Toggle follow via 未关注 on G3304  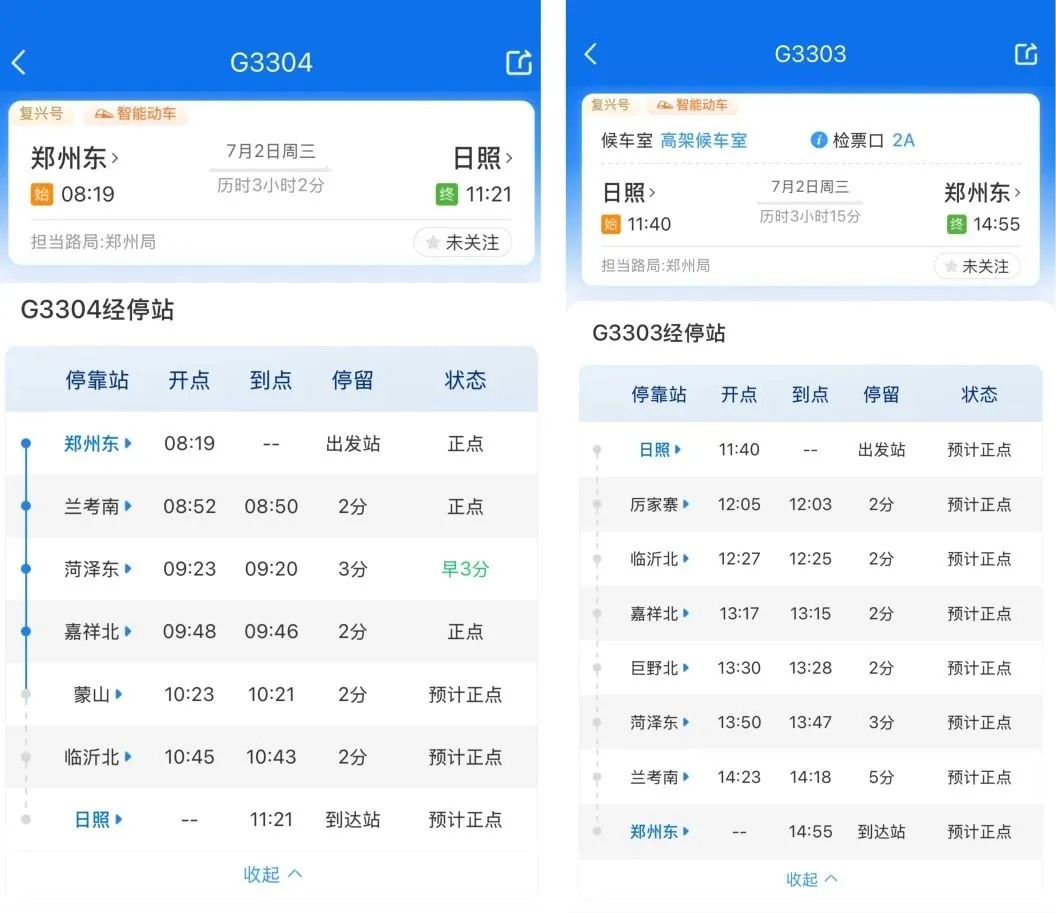462,242
